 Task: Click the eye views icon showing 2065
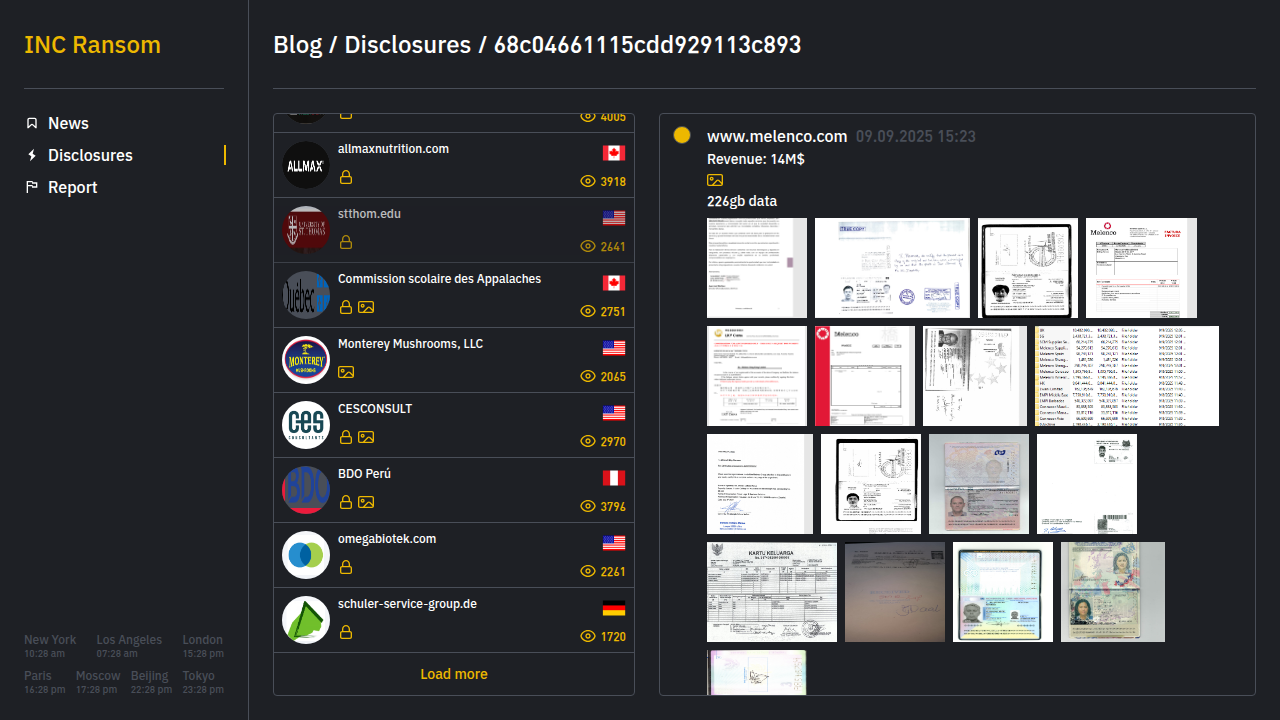(588, 376)
